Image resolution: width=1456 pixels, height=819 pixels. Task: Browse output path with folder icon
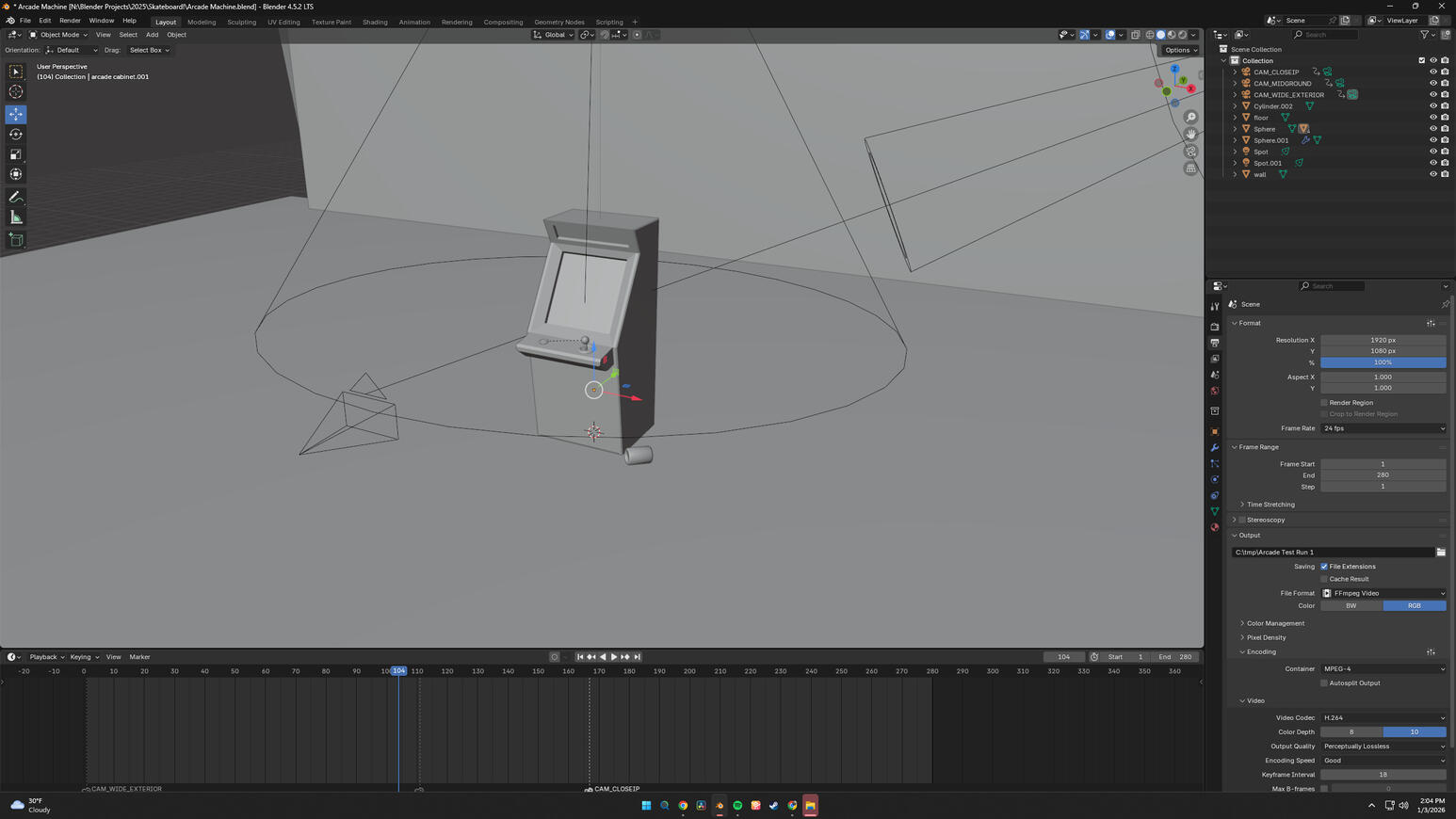point(1441,553)
